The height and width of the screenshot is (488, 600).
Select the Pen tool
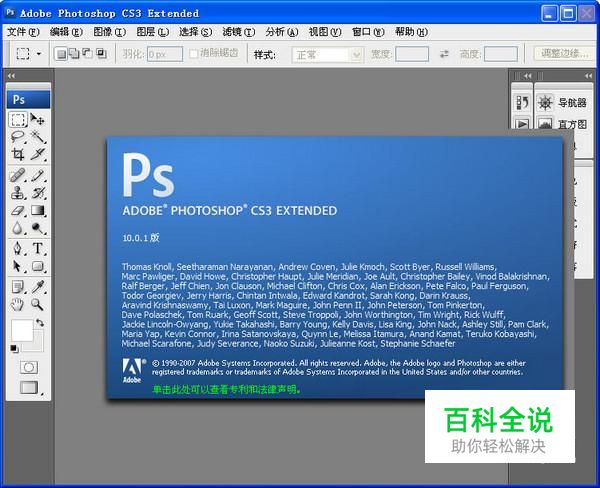coord(18,248)
